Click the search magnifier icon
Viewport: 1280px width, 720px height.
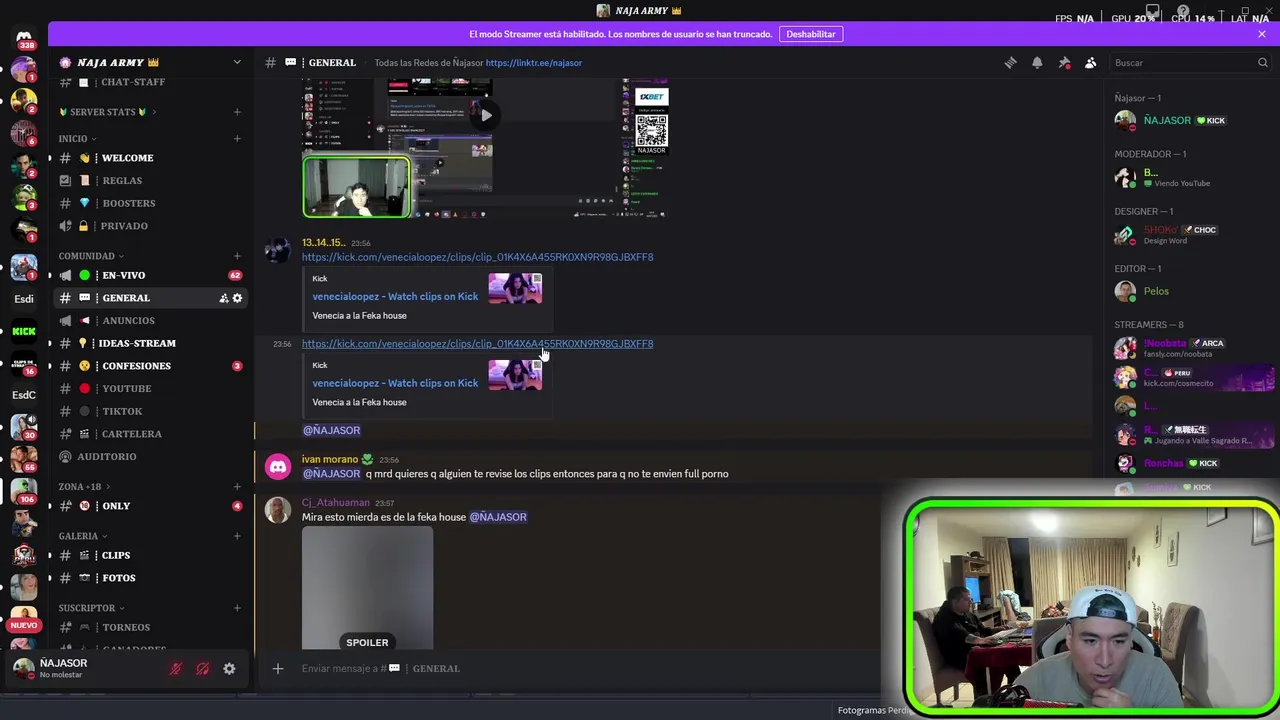[1262, 62]
